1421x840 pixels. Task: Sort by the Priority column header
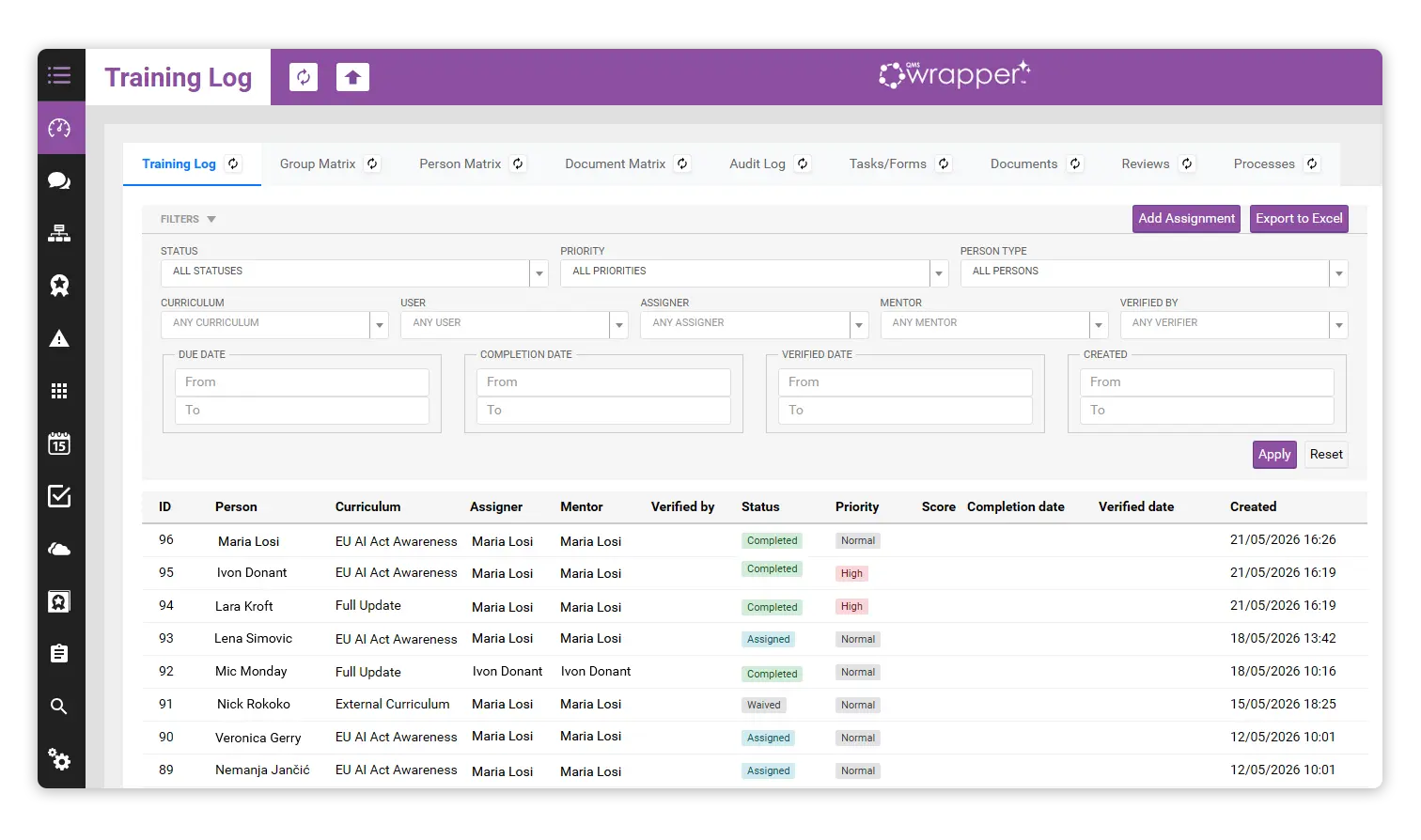point(857,506)
